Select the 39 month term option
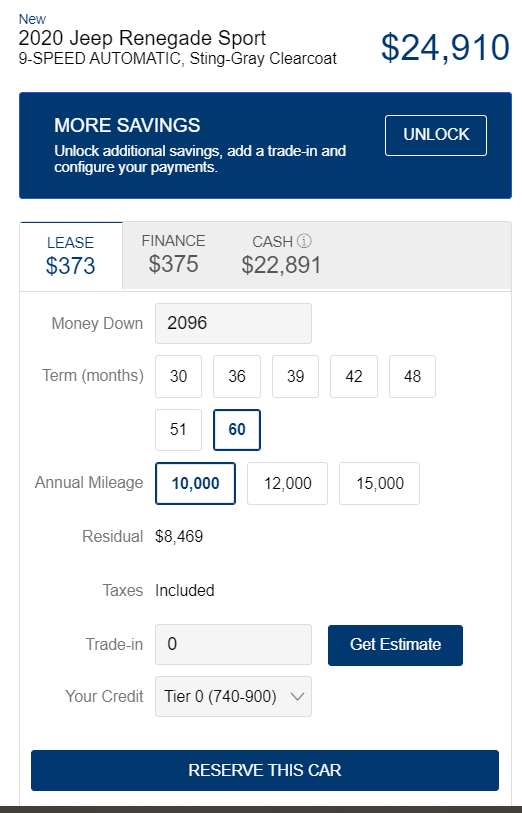 point(295,376)
